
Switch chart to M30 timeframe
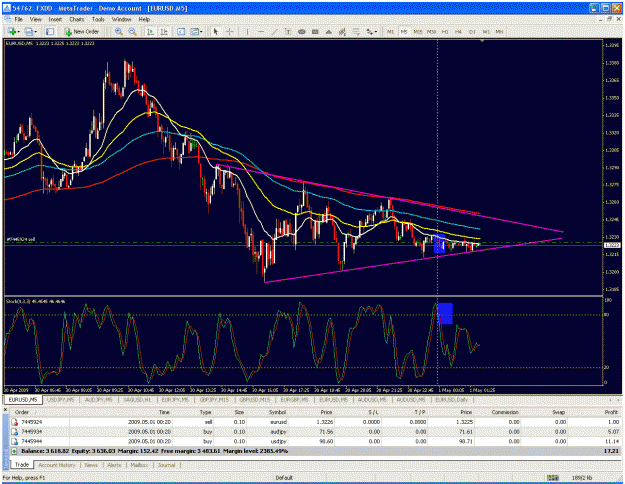tap(431, 31)
